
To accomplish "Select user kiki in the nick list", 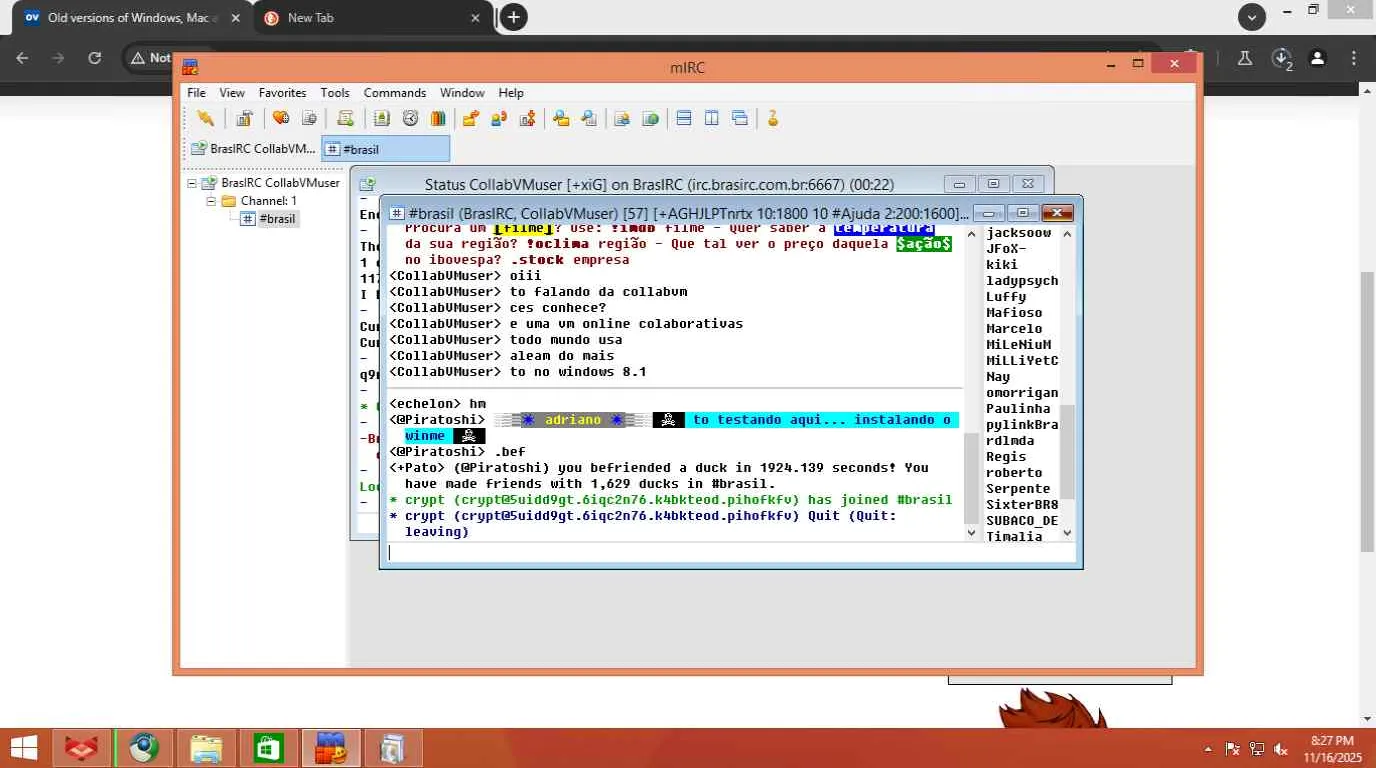I will pos(1002,265).
